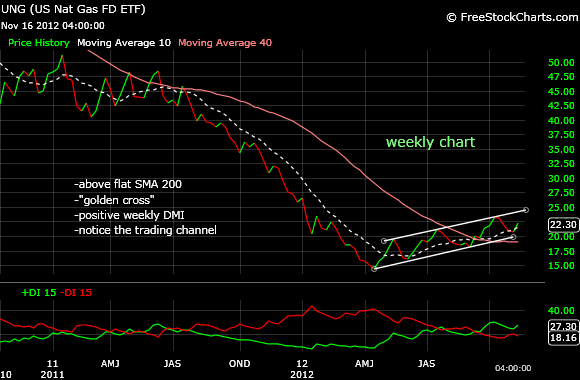Click the 50.00 price axis label

click(x=561, y=63)
